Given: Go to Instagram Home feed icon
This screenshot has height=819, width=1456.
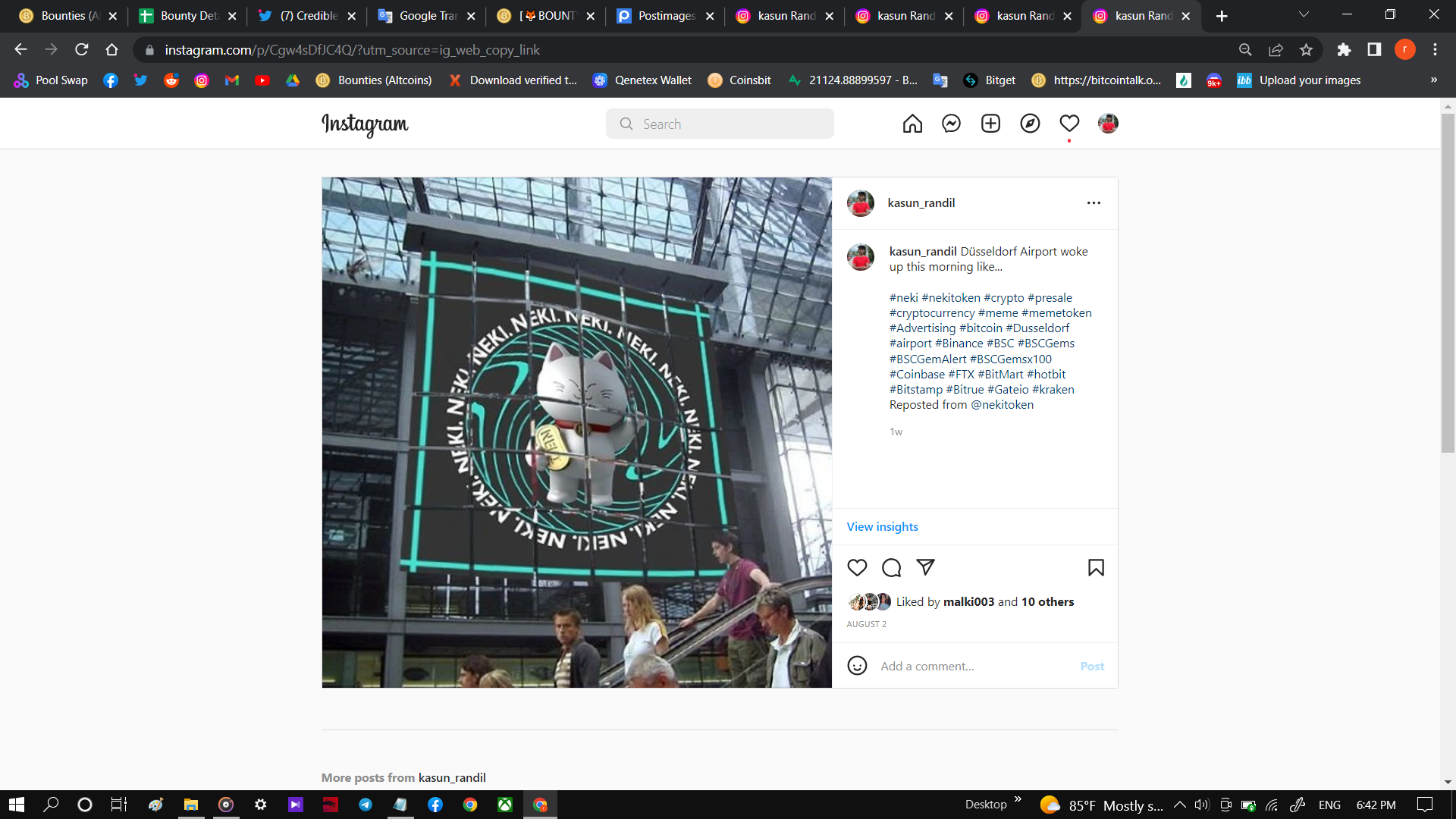Looking at the screenshot, I should [x=912, y=124].
